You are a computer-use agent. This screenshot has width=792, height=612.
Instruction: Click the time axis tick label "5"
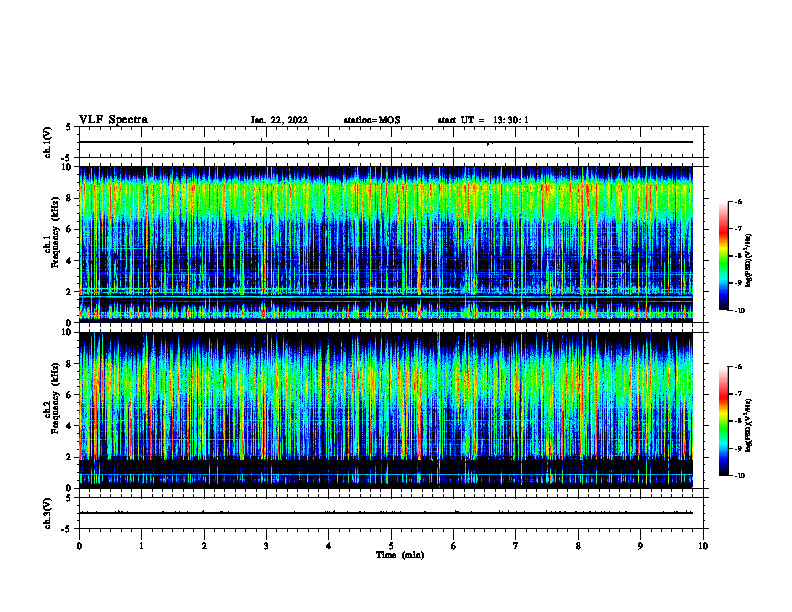391,546
